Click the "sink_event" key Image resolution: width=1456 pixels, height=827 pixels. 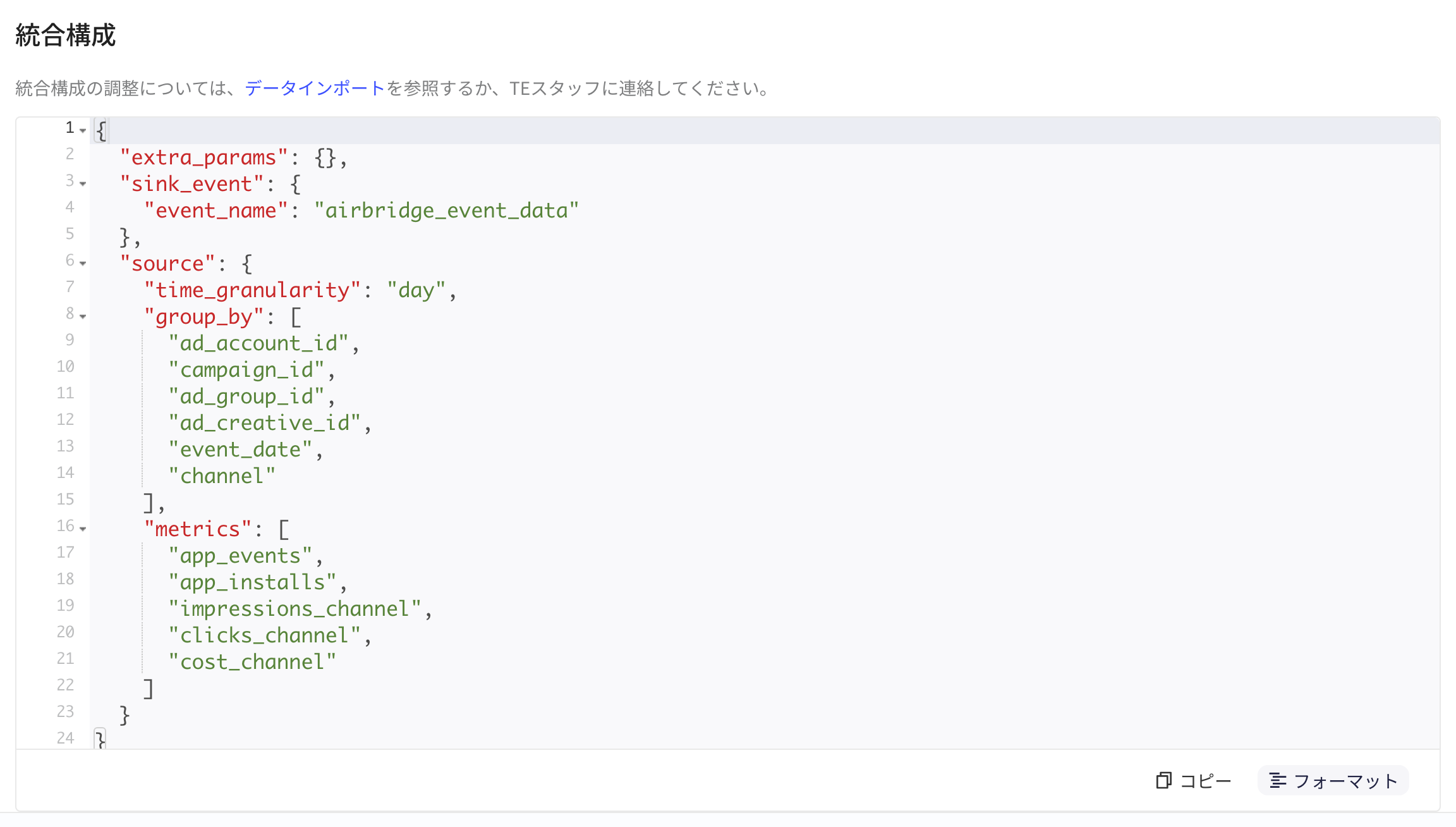coord(191,184)
